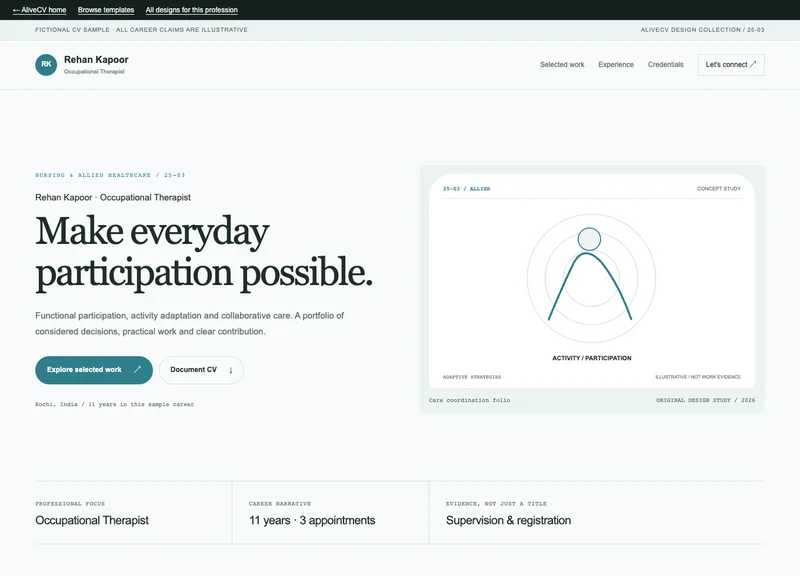Click 'CAREER NARRATIVE' label

click(280, 504)
